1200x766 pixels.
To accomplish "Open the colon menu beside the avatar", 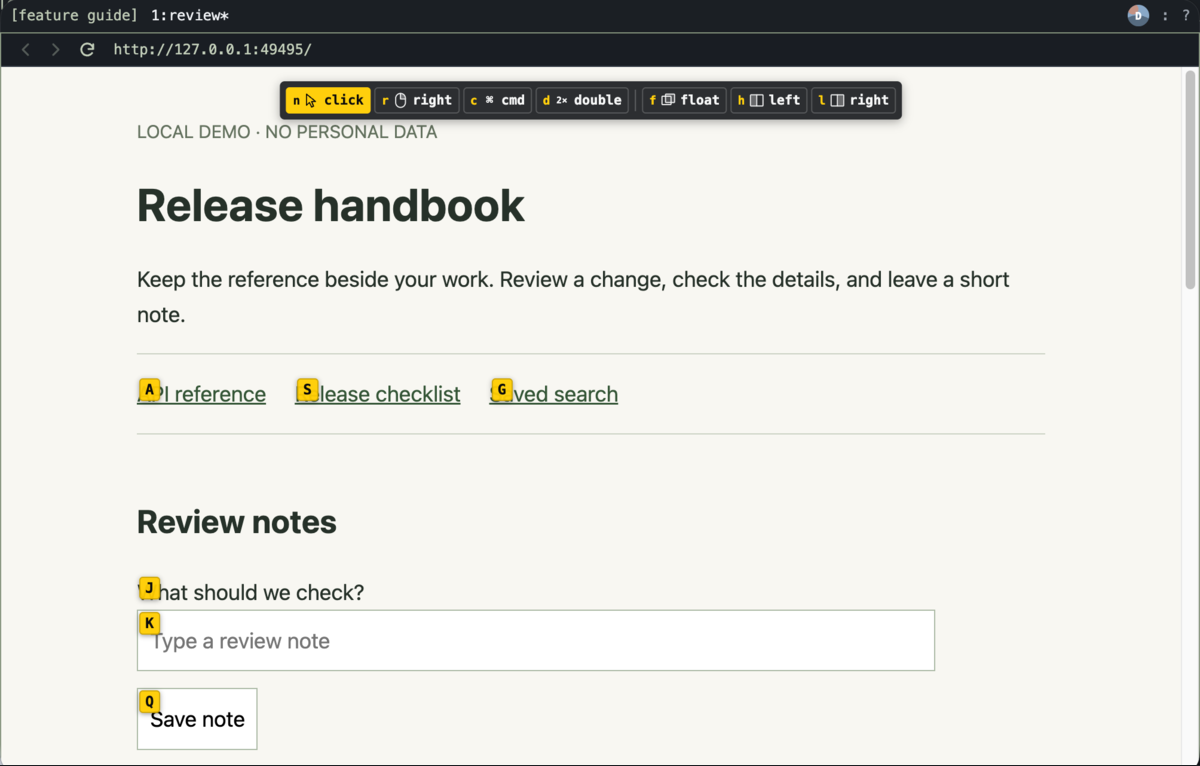I will [x=1165, y=15].
